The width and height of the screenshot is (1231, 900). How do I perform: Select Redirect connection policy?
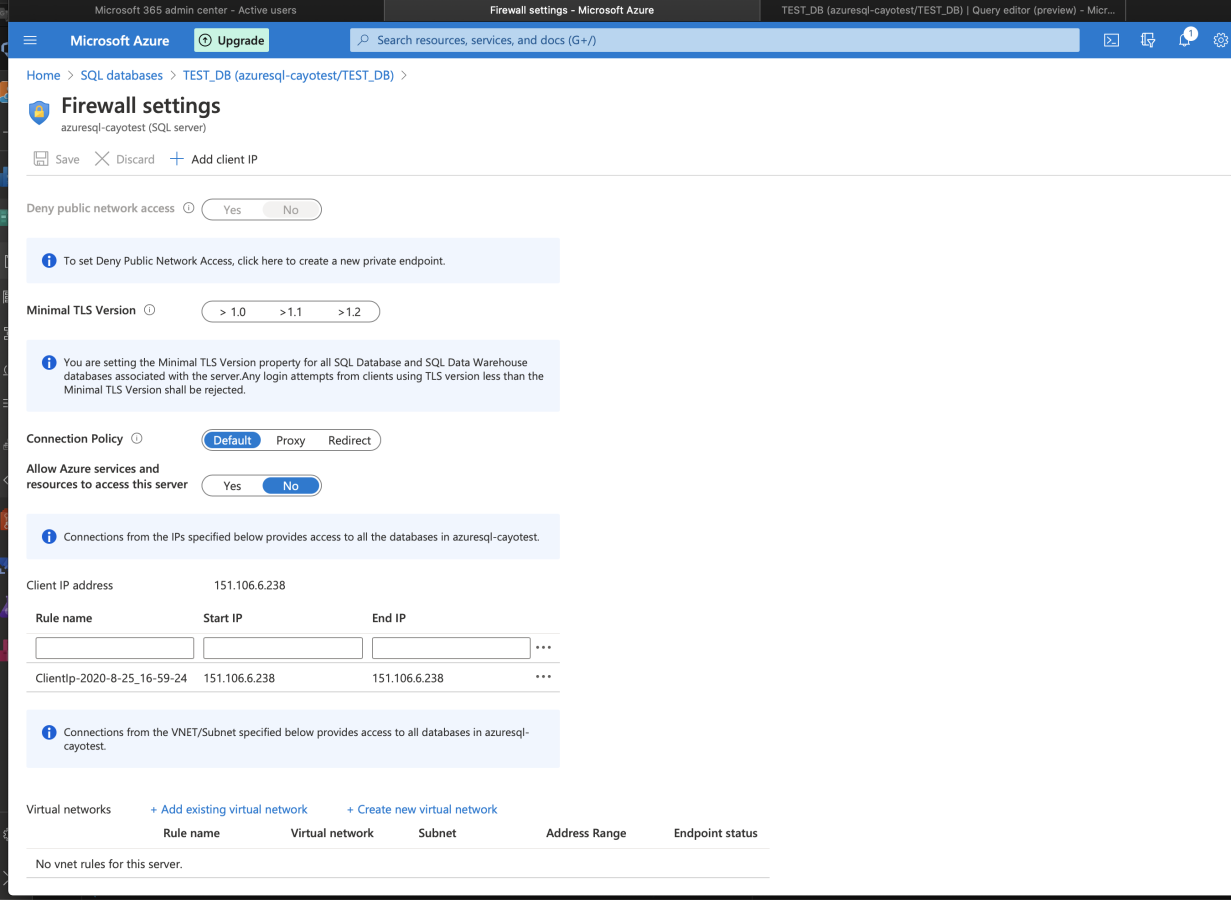pos(350,440)
